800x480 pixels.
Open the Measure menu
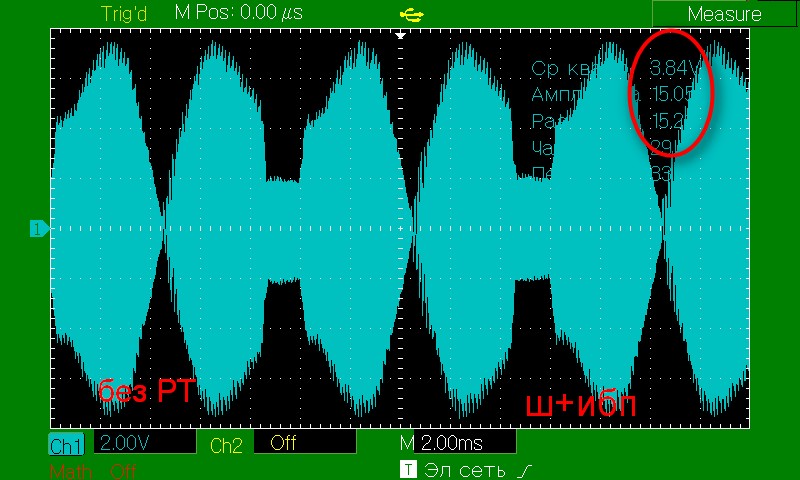coord(724,14)
